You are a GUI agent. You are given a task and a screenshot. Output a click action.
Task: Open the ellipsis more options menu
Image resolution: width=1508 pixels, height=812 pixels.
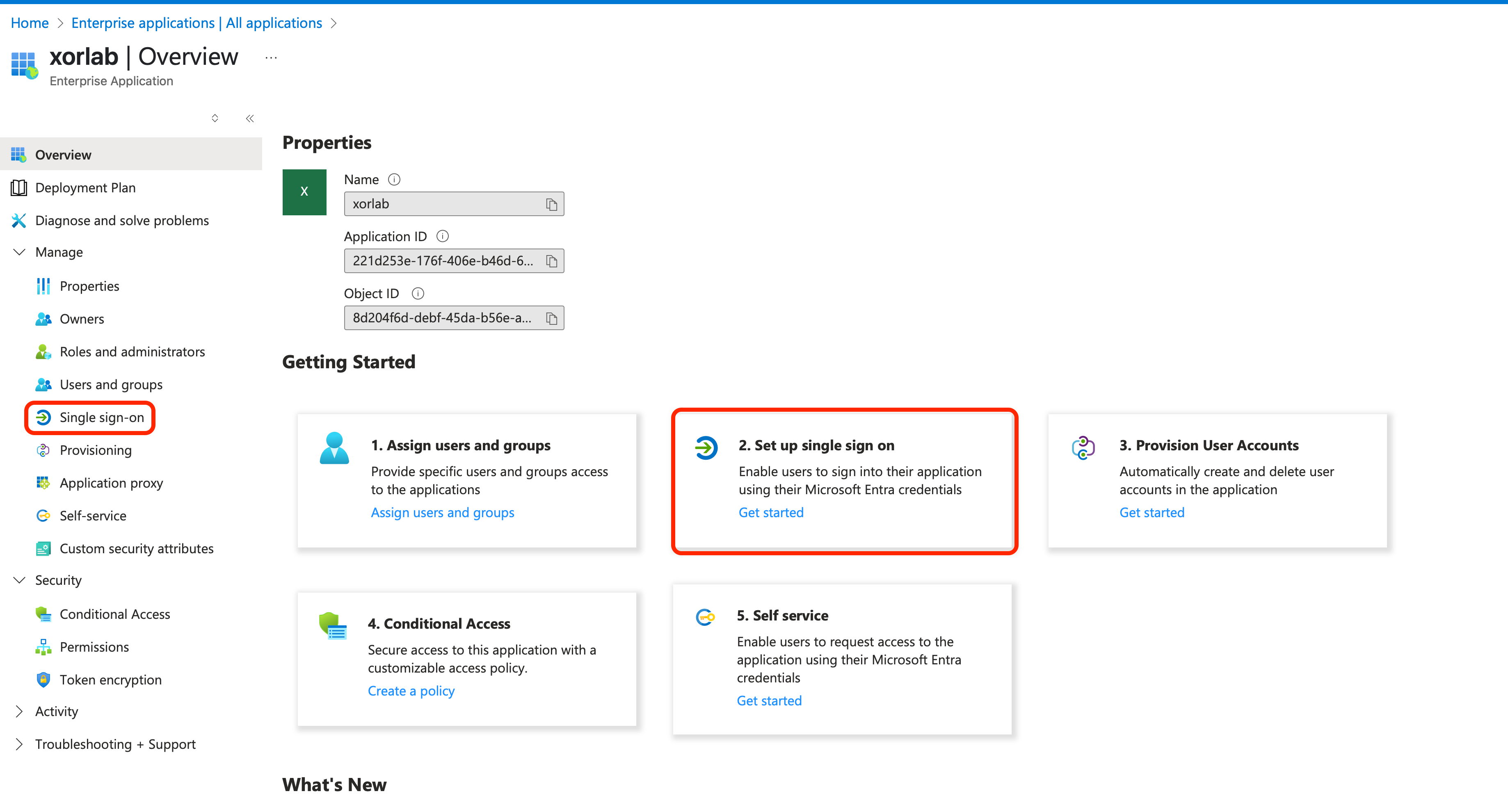(x=271, y=57)
